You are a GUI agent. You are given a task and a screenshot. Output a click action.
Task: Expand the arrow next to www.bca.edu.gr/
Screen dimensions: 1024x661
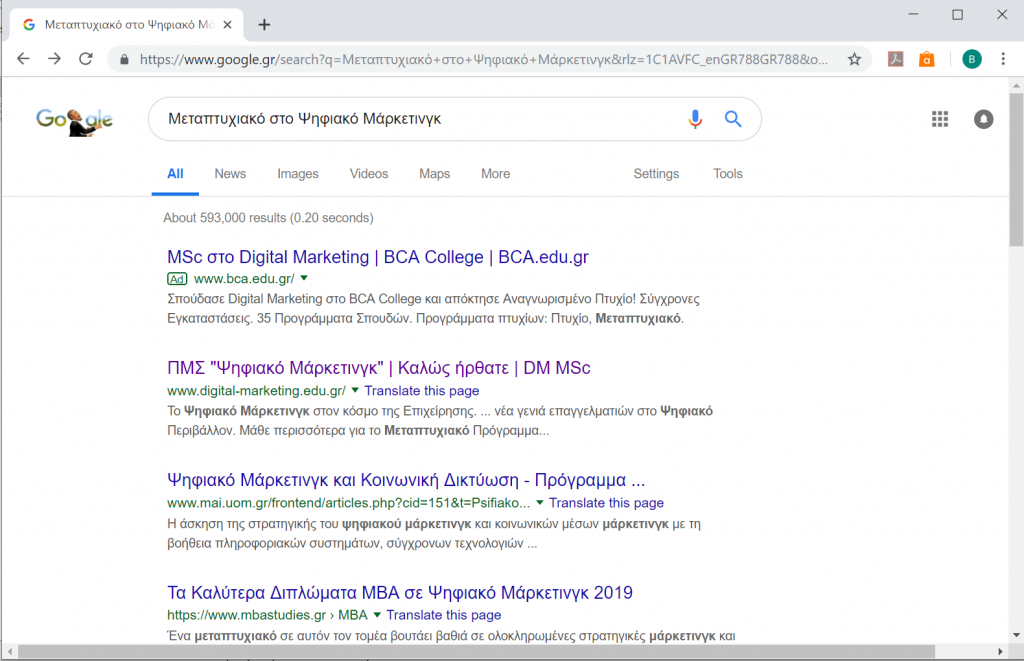[x=304, y=278]
